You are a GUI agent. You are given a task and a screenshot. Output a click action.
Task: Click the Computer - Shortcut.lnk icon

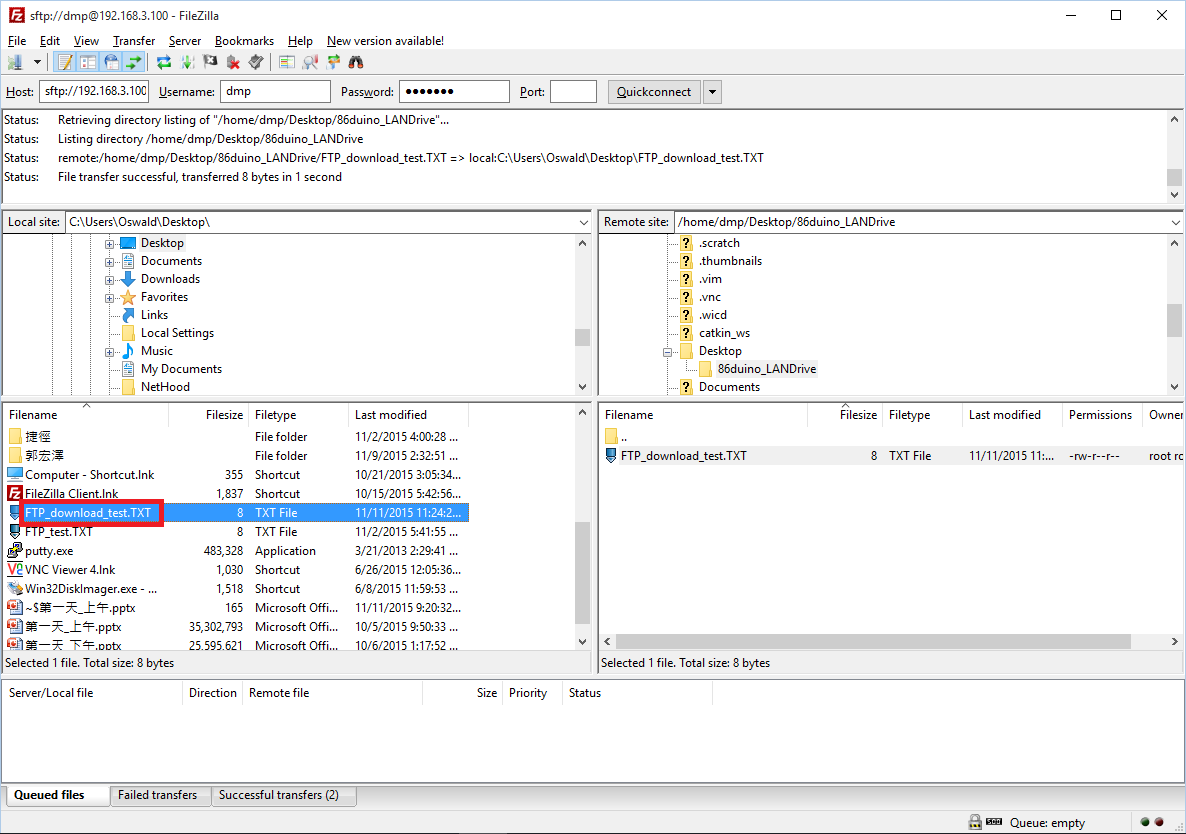14,475
